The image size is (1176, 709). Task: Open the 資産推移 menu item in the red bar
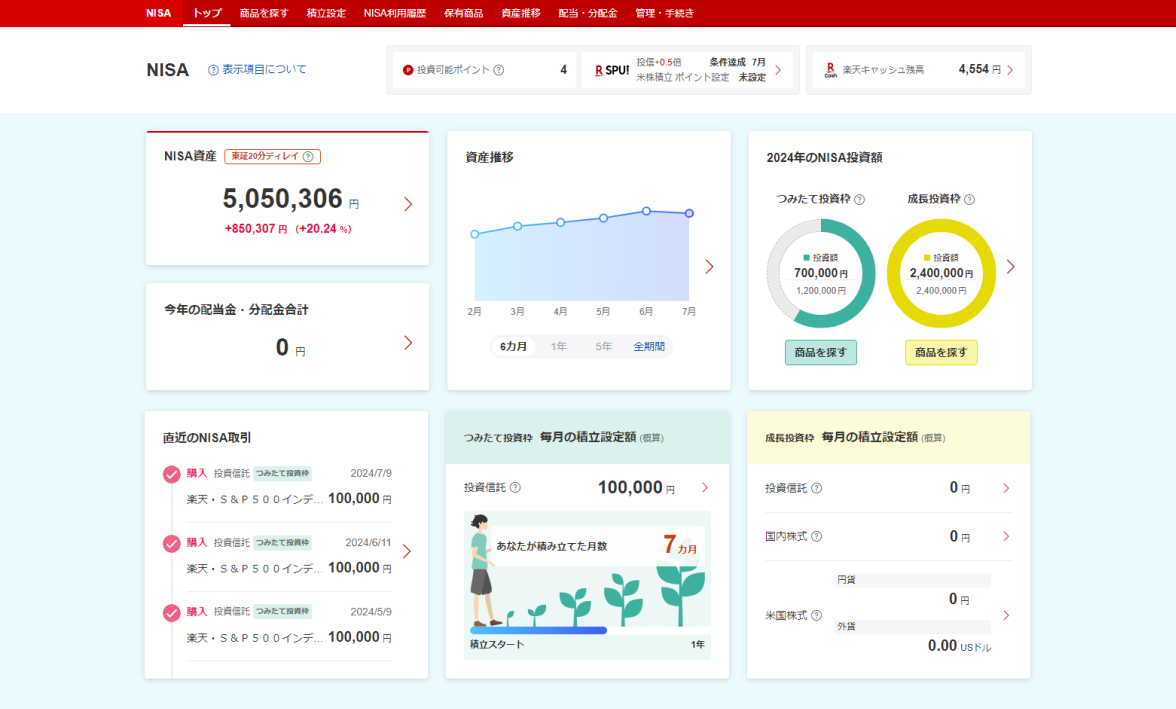pos(520,13)
